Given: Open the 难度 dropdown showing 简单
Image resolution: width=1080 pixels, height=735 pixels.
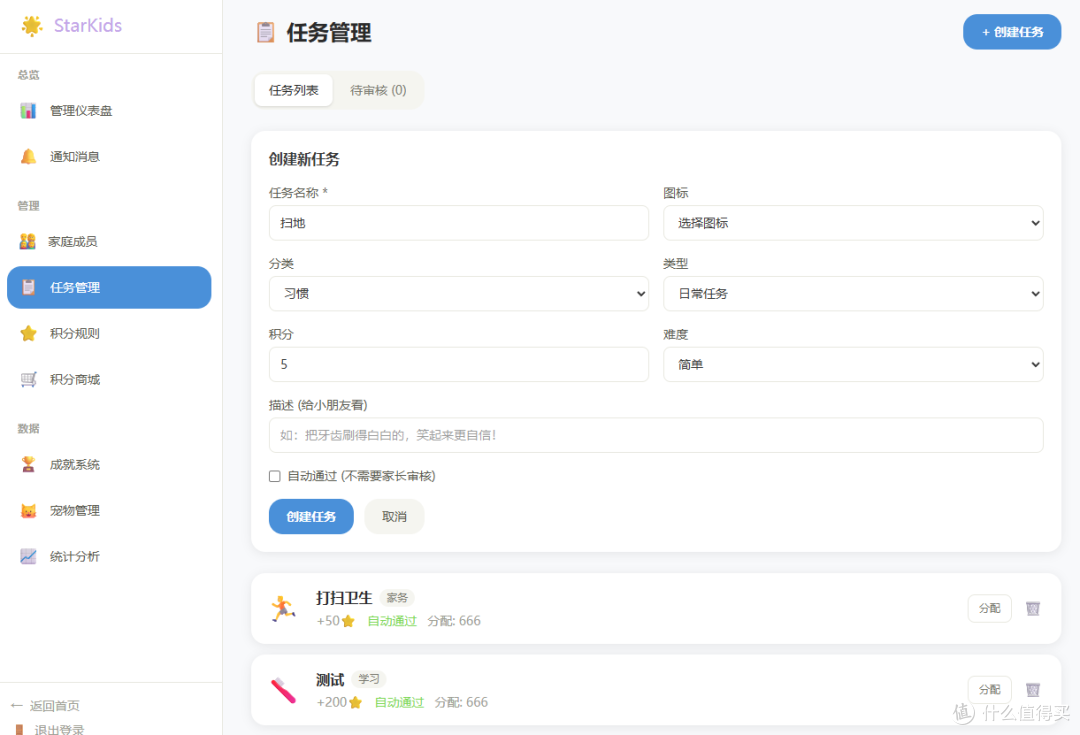Looking at the screenshot, I should tap(853, 364).
